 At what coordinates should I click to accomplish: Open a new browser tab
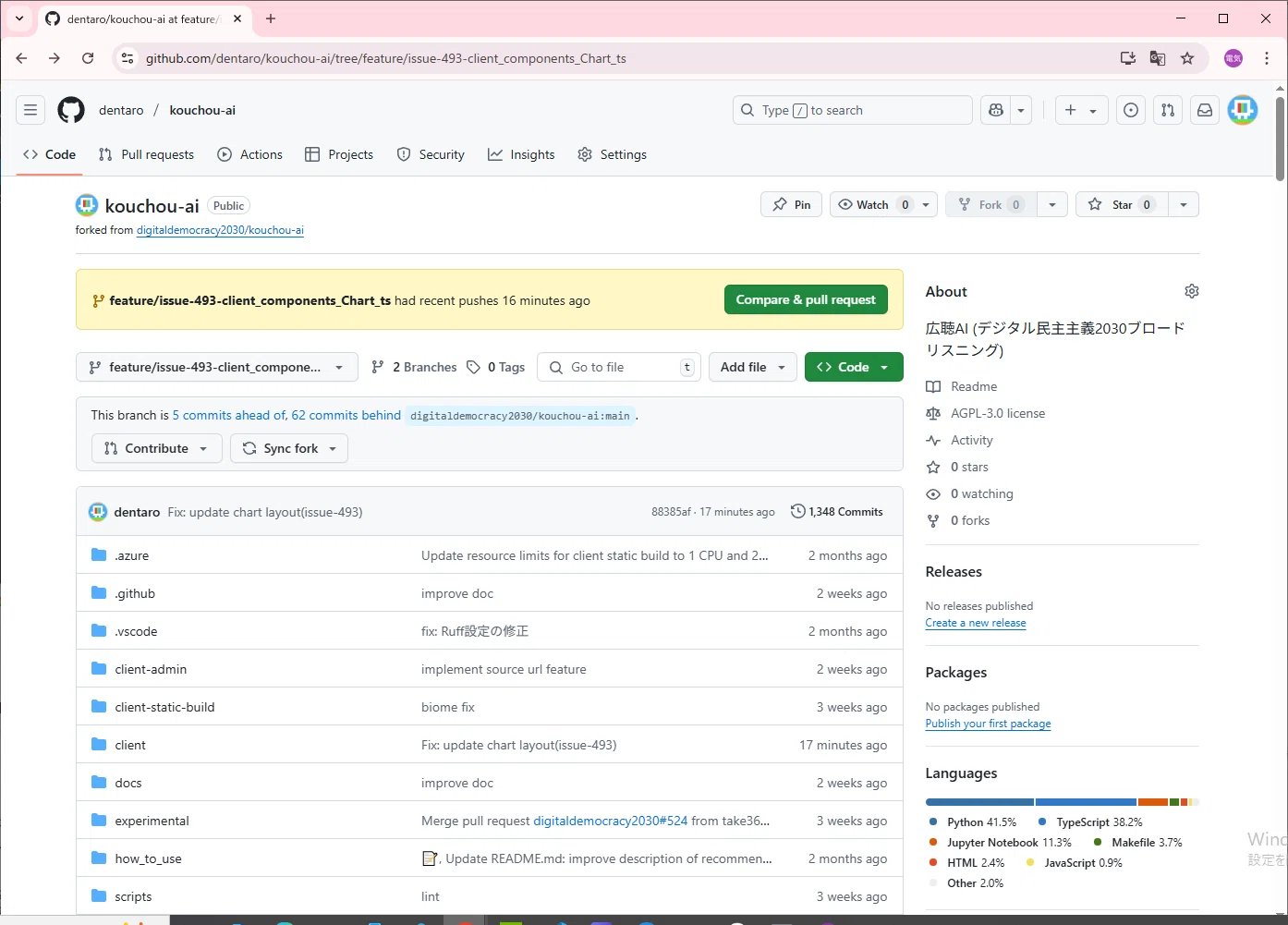pyautogui.click(x=271, y=18)
